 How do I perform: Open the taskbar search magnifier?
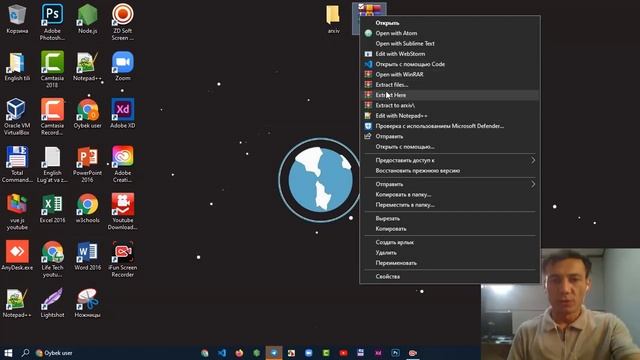pos(25,353)
